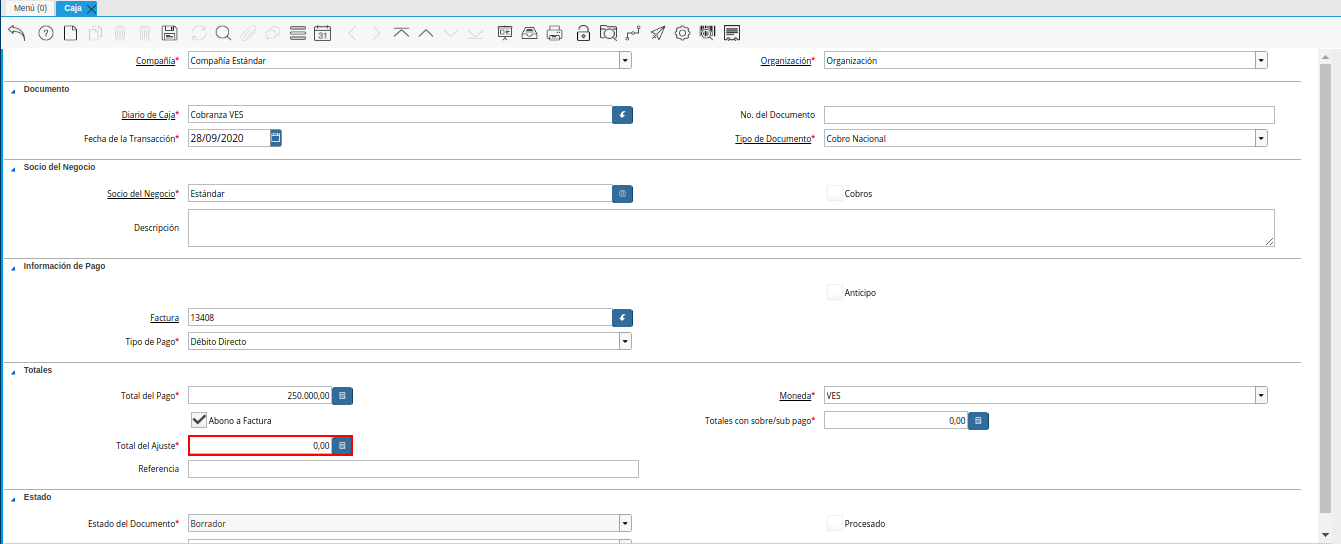Expand the Moneda dropdown list
Viewport: 1341px width, 544px height.
(x=1261, y=396)
